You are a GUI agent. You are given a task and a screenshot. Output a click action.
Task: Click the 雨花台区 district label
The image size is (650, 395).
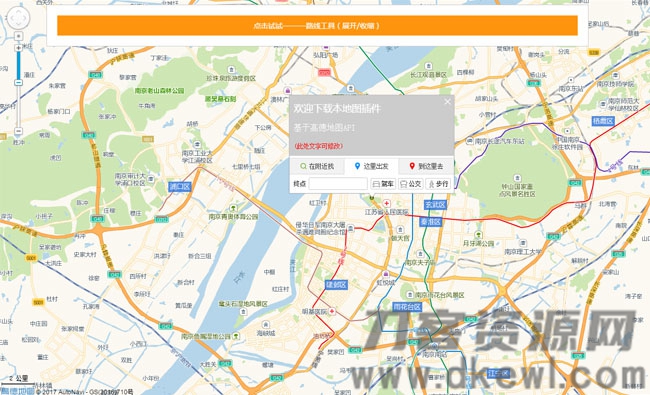click(407, 307)
